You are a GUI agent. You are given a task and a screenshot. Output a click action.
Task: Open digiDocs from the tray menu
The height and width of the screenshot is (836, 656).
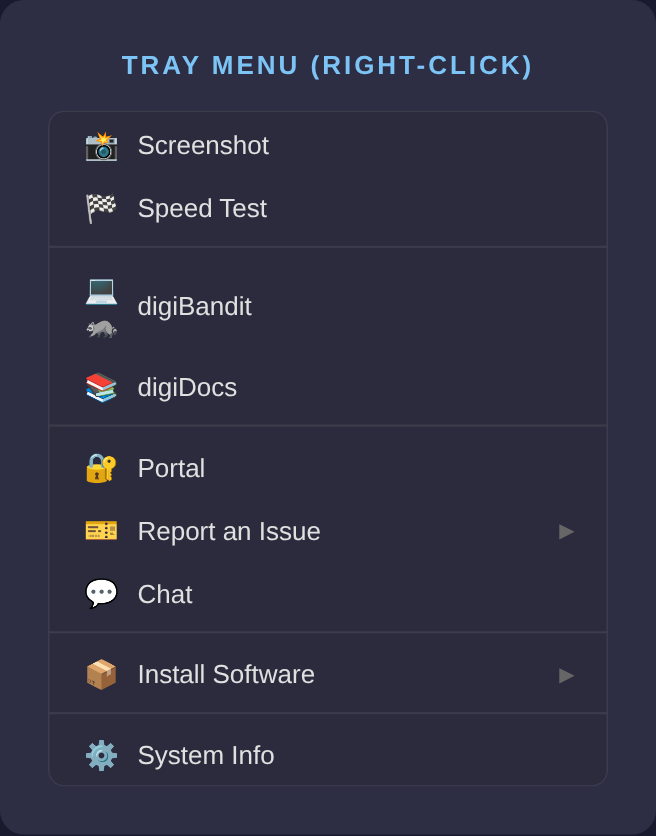[x=187, y=388]
